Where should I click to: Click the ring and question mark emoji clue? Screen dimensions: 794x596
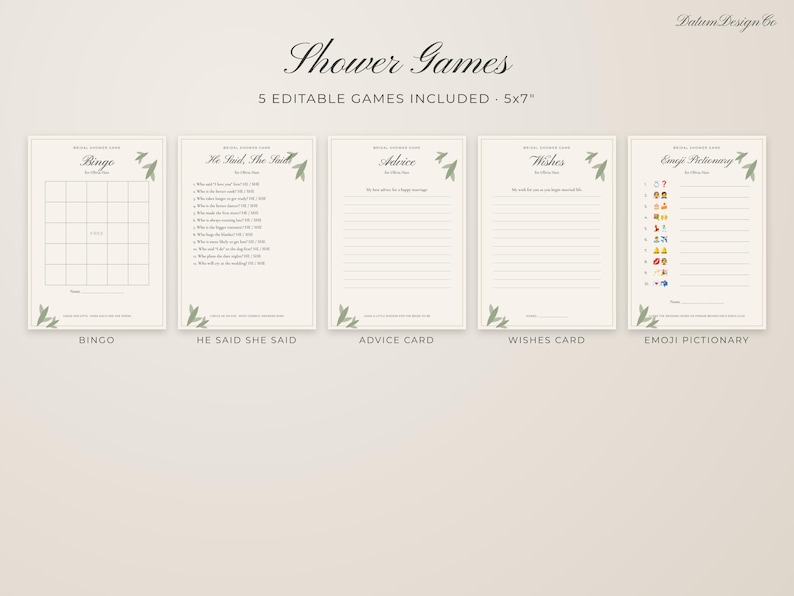[x=660, y=184]
